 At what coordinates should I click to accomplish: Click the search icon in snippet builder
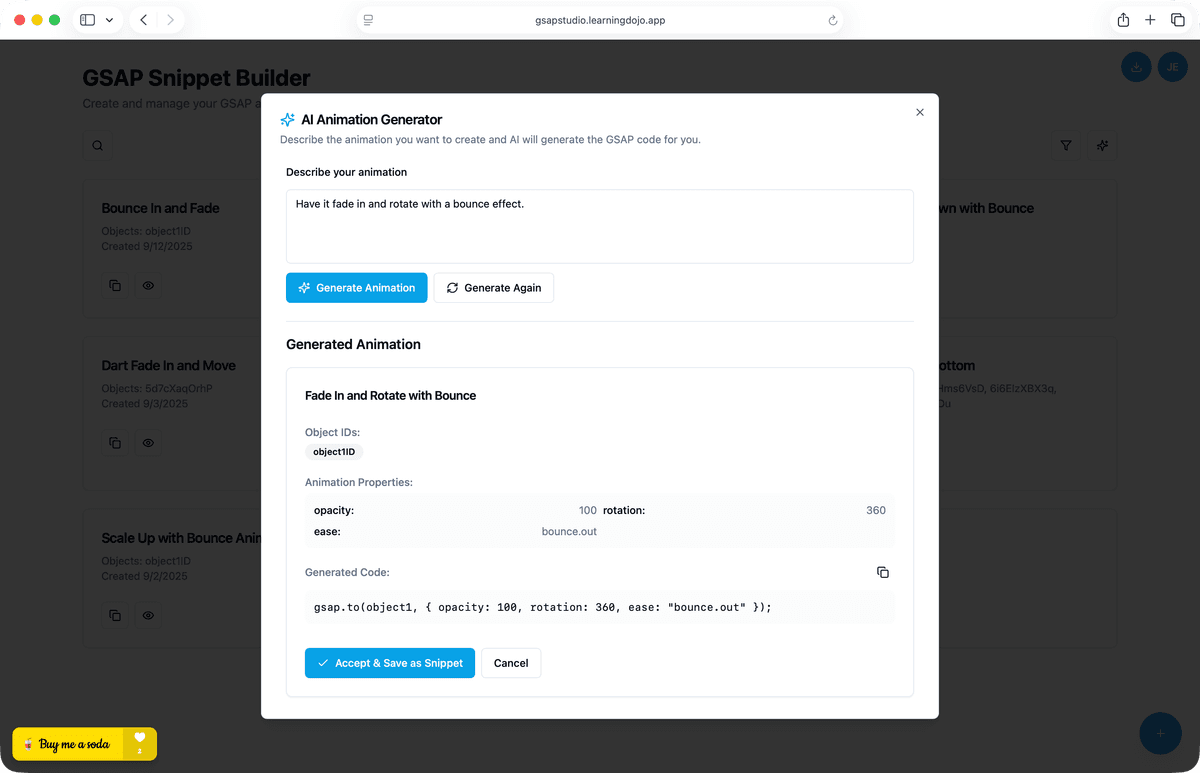[x=98, y=146]
